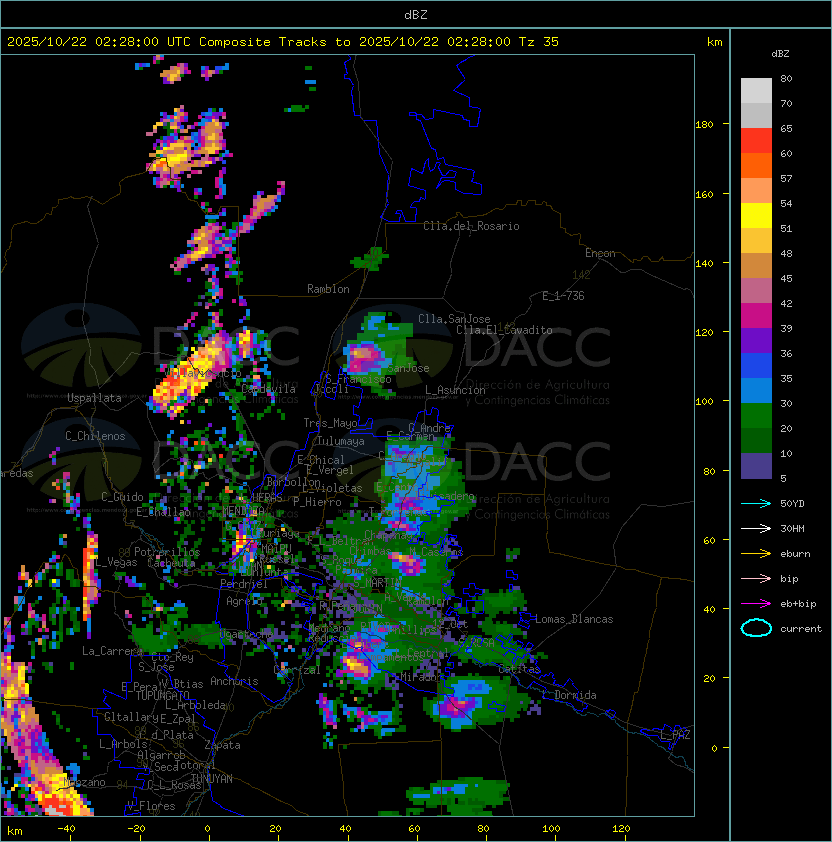The width and height of the screenshot is (832, 842).
Task: Click the cyan 50YD track arrow in legend
Action: pos(756,504)
